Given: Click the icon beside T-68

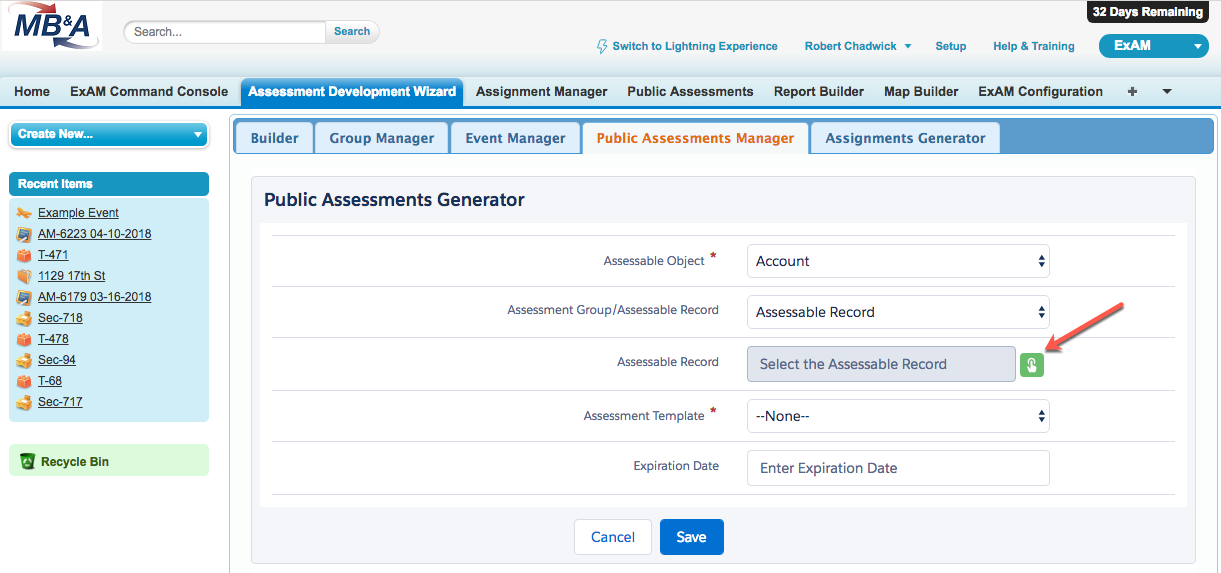Looking at the screenshot, I should click(24, 381).
